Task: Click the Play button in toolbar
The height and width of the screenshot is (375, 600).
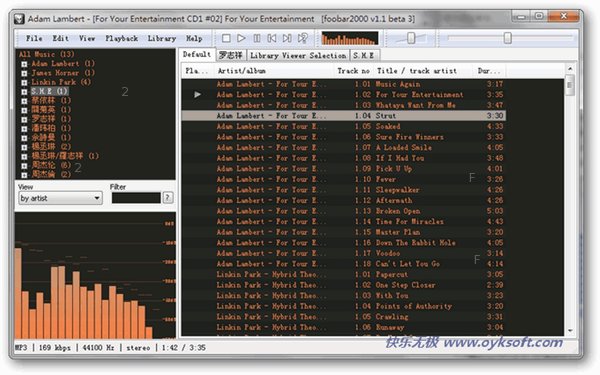Action: point(241,38)
